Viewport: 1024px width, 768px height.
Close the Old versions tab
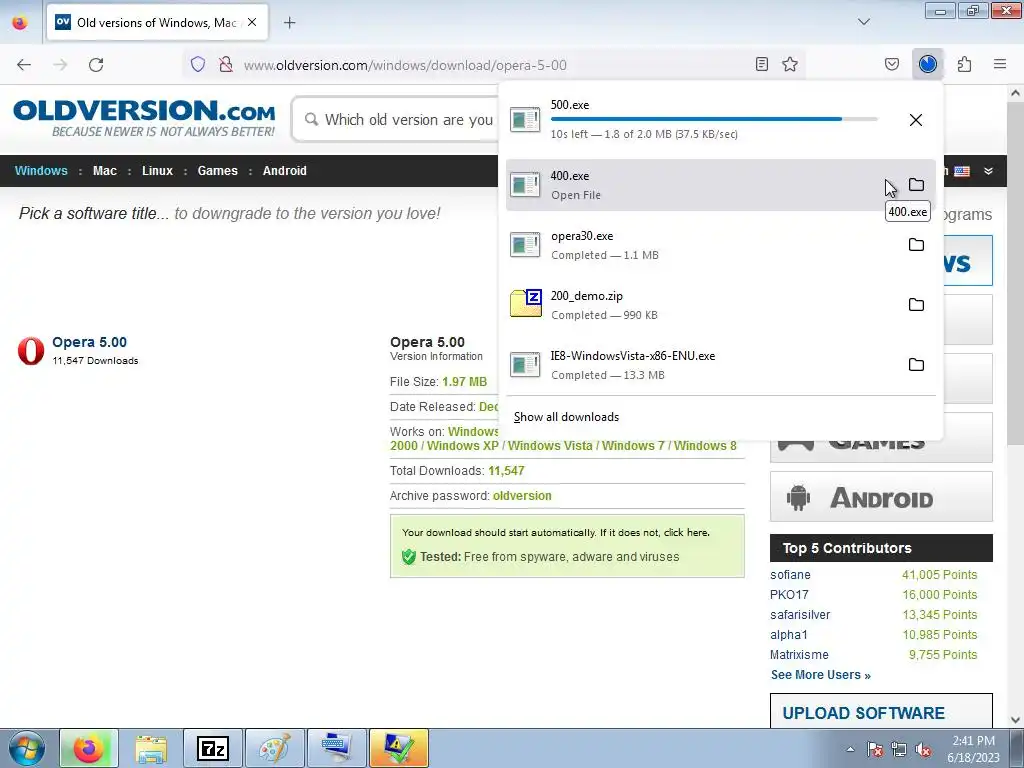pos(252,23)
